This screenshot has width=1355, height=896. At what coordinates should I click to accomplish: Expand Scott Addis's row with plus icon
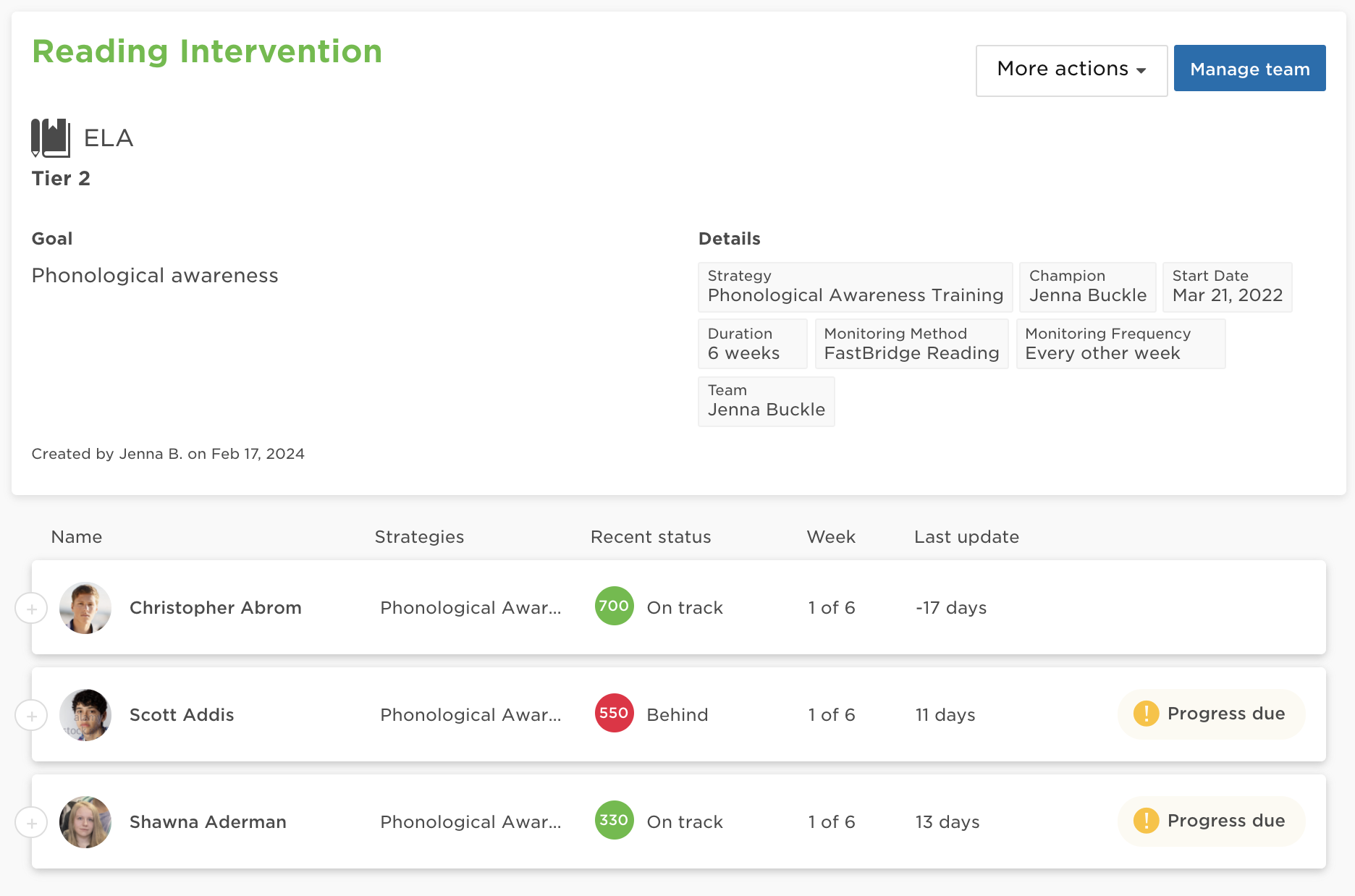pyautogui.click(x=31, y=715)
